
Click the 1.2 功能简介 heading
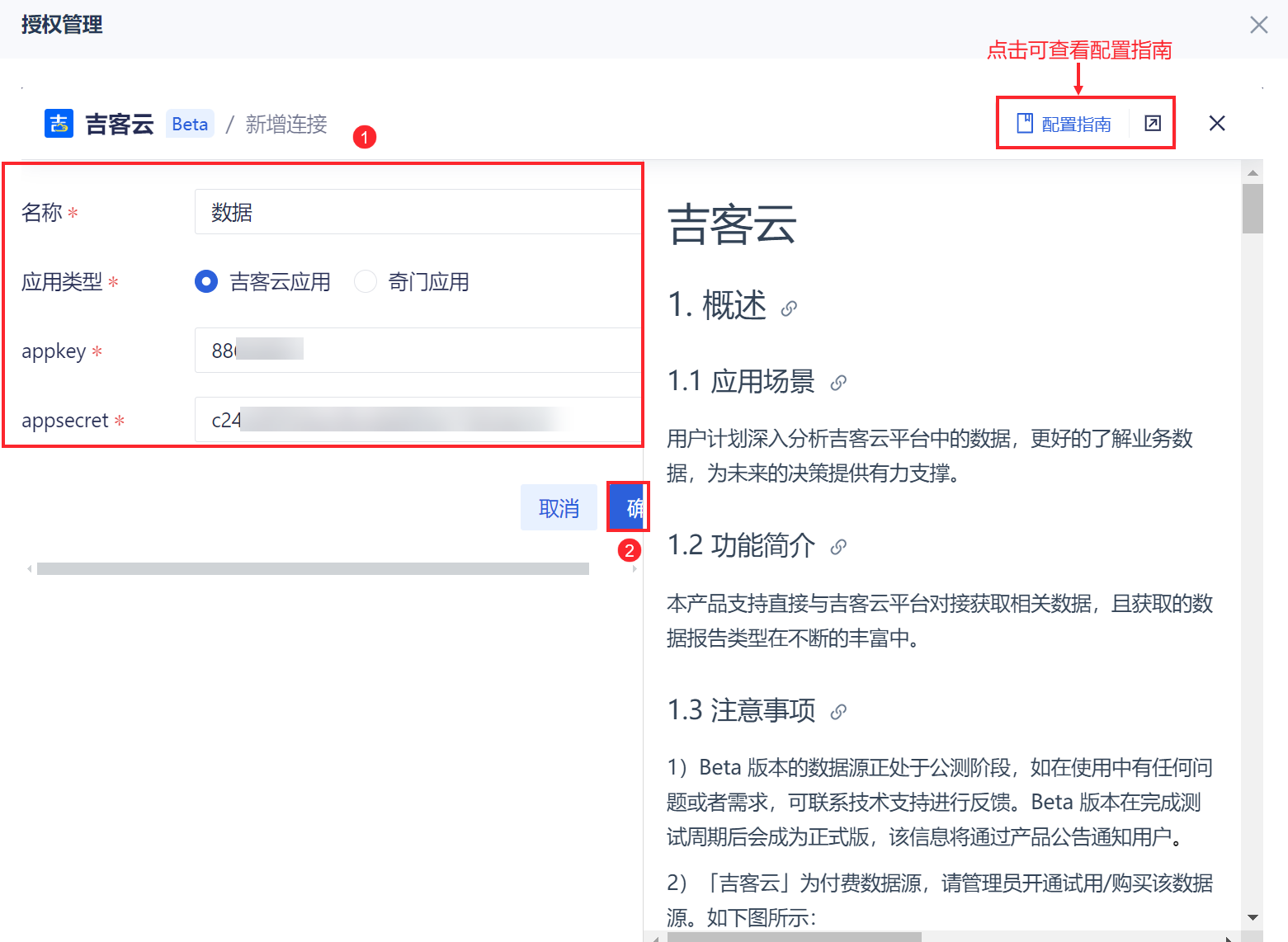click(x=741, y=546)
